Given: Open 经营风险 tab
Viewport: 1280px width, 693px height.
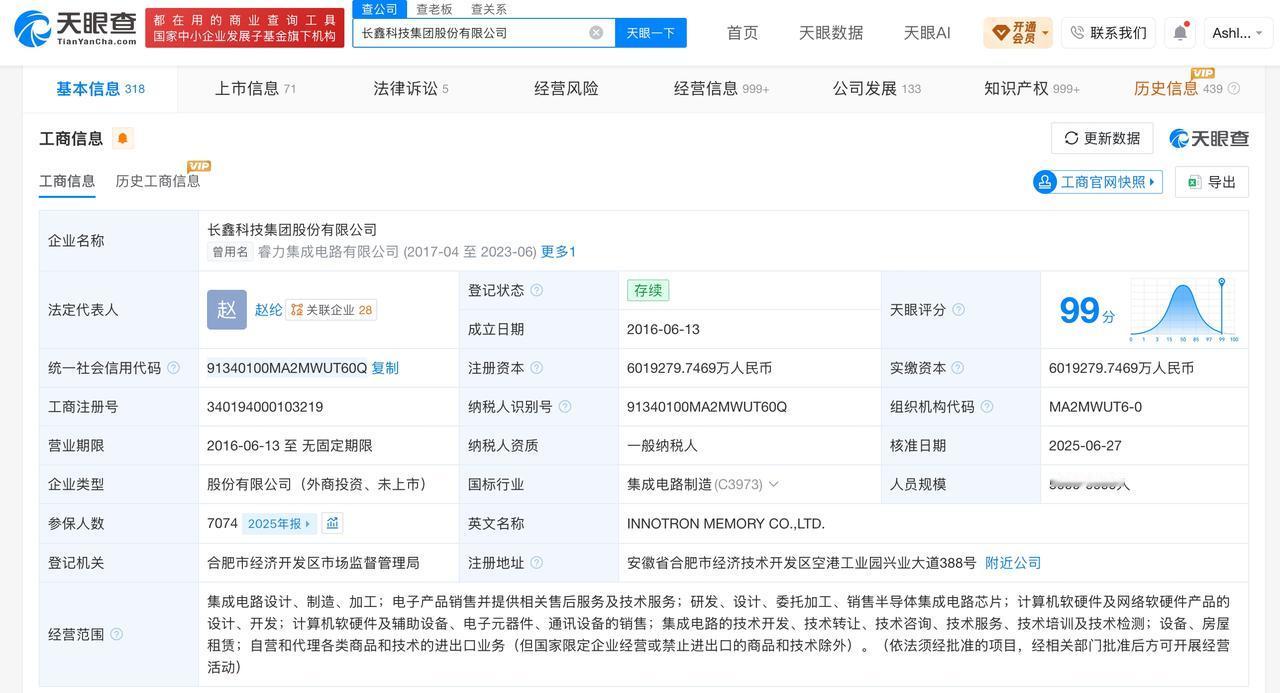Looking at the screenshot, I should [x=566, y=89].
